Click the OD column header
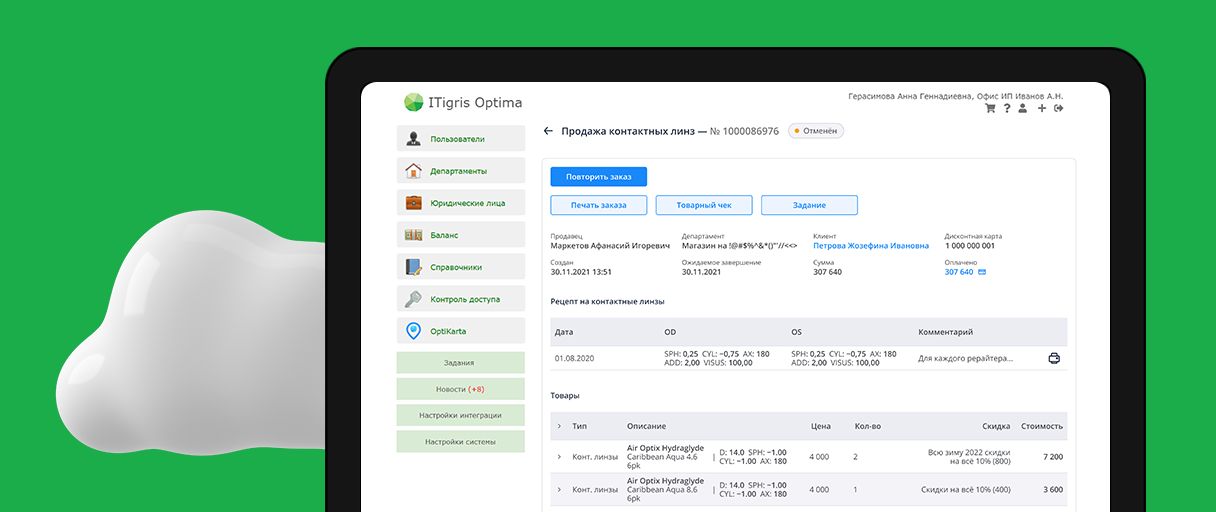 coord(670,332)
